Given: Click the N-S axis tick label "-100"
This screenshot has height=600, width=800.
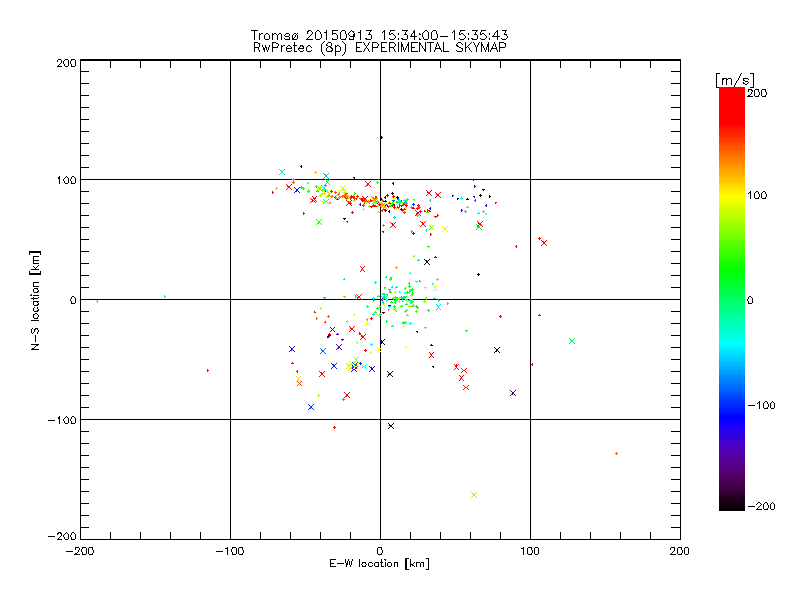Looking at the screenshot, I should click(62, 420).
